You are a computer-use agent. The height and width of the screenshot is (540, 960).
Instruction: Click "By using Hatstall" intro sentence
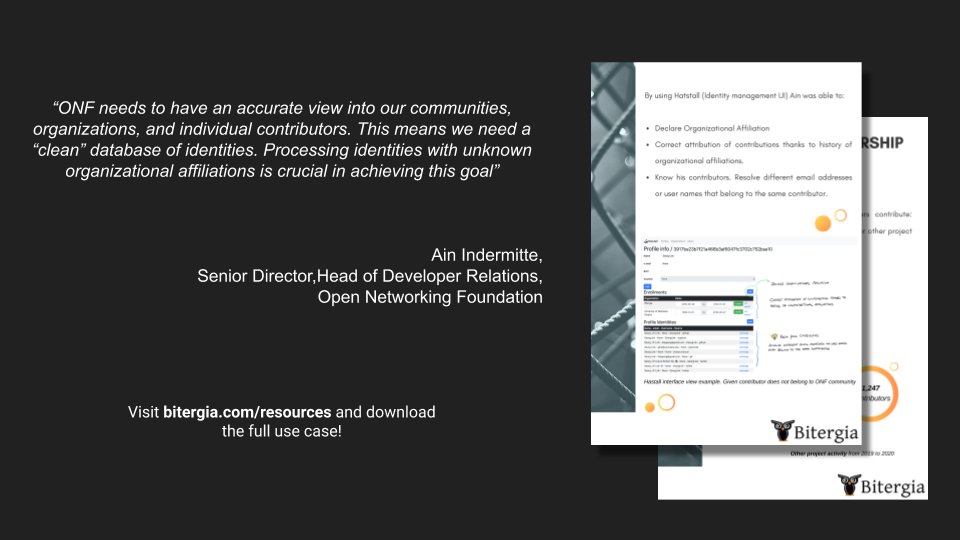[744, 96]
